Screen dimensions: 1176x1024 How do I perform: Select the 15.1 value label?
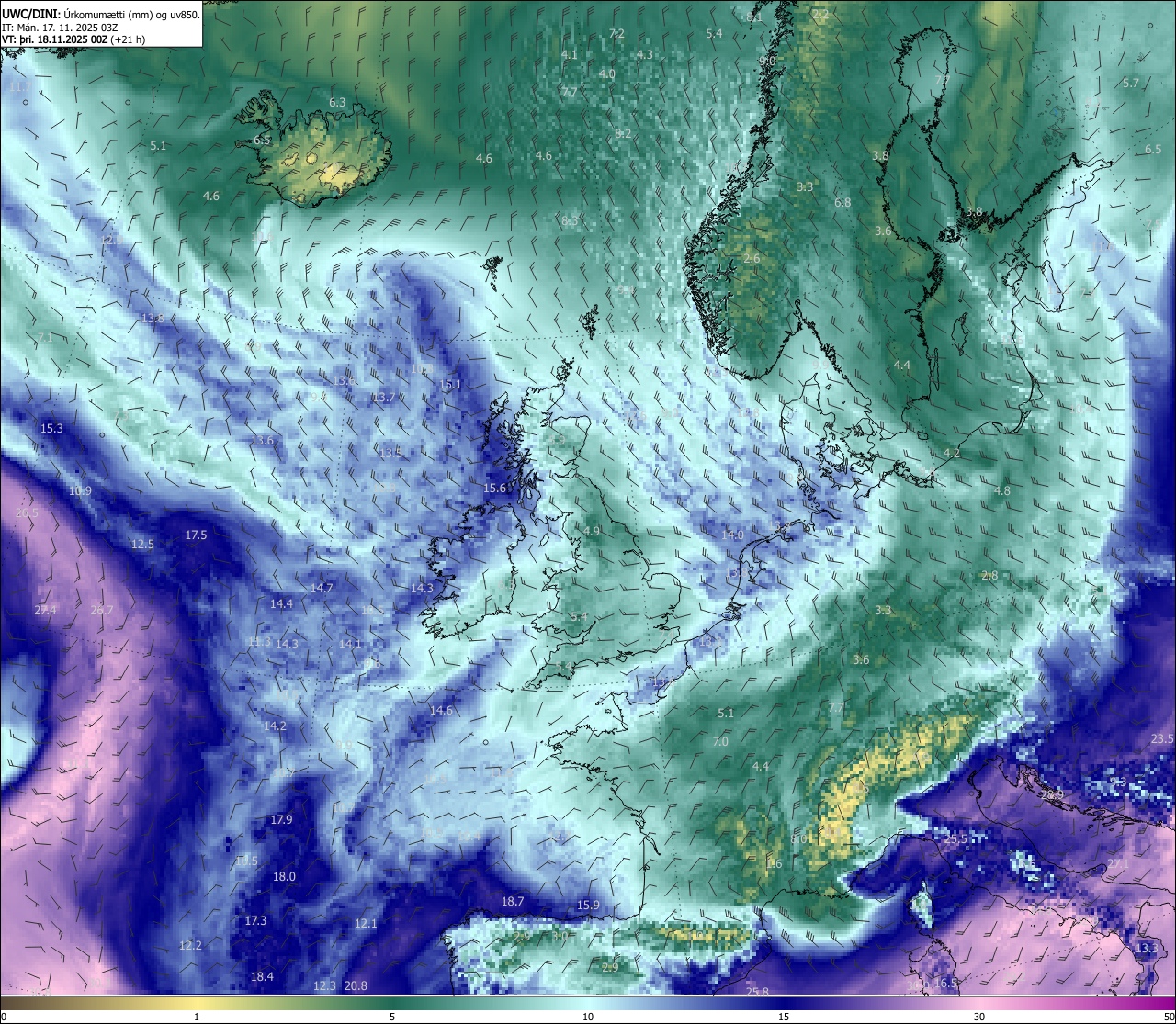(450, 386)
